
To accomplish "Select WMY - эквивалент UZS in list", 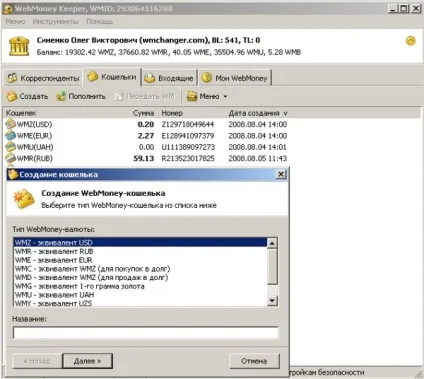I will (x=140, y=303).
